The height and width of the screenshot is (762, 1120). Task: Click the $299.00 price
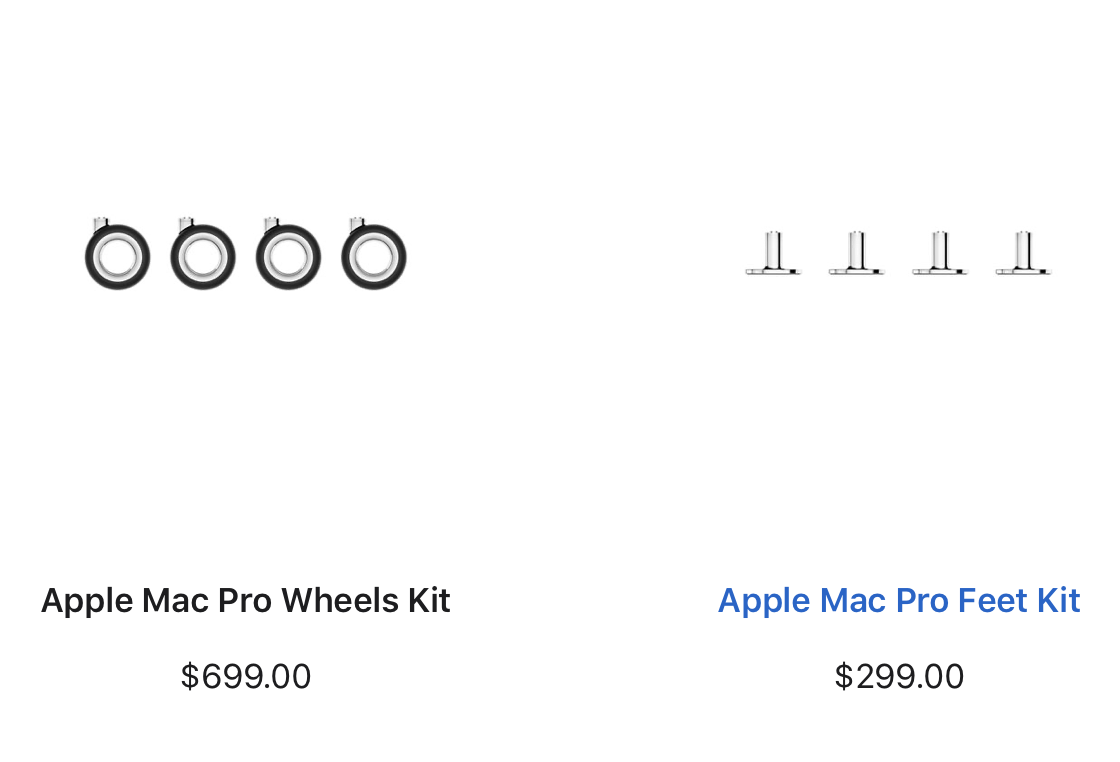point(899,677)
